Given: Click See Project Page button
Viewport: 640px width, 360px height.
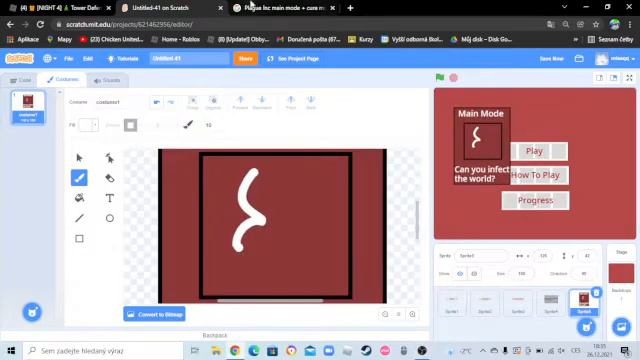Looking at the screenshot, I should [293, 58].
